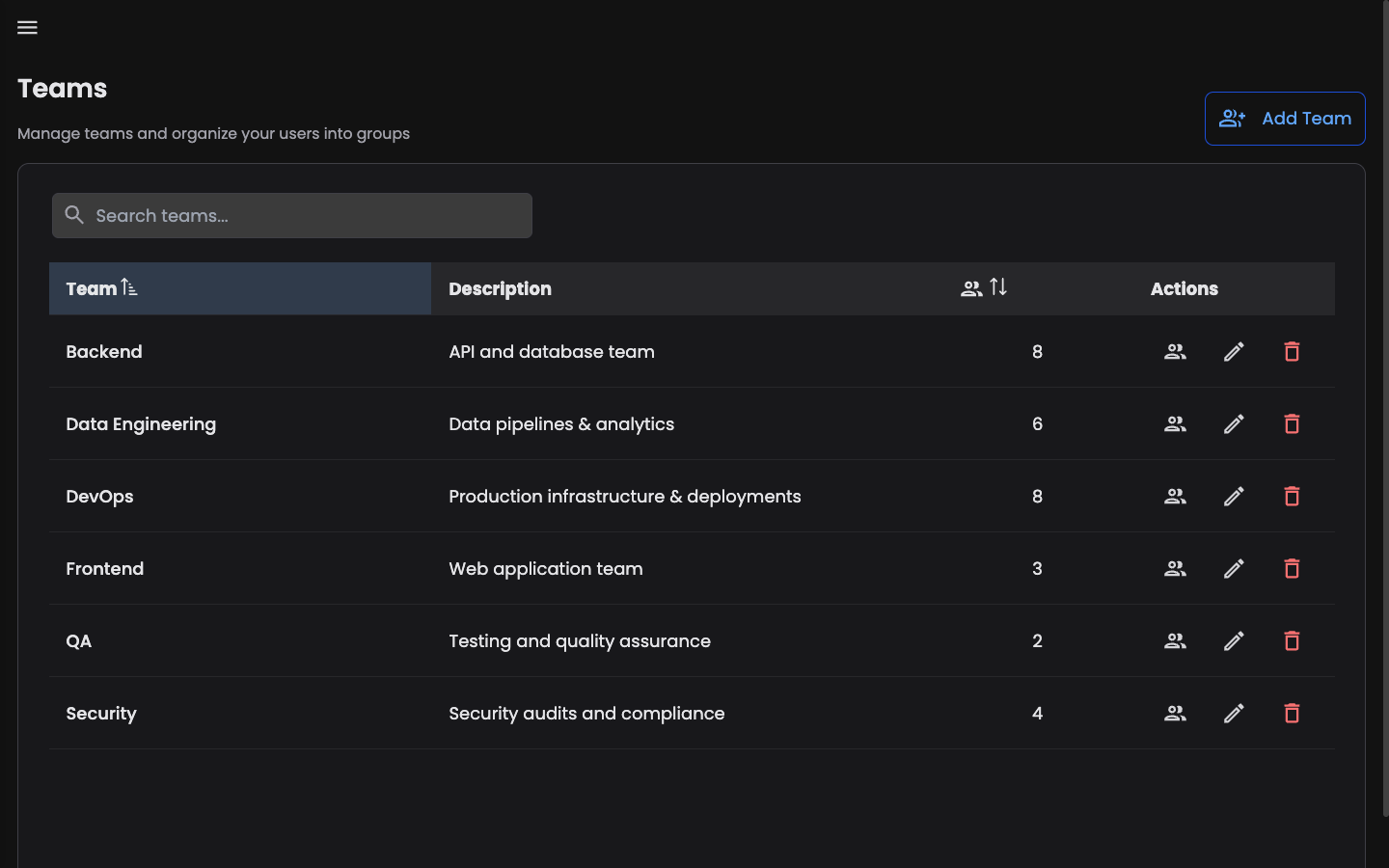Select the Description column header
1389x868 pixels.
tap(500, 288)
